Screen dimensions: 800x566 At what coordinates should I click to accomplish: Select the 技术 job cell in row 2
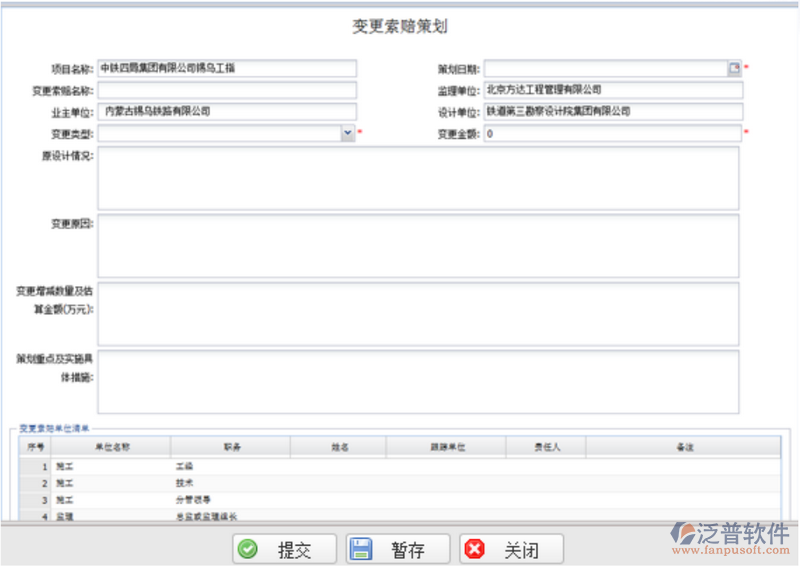coord(231,483)
